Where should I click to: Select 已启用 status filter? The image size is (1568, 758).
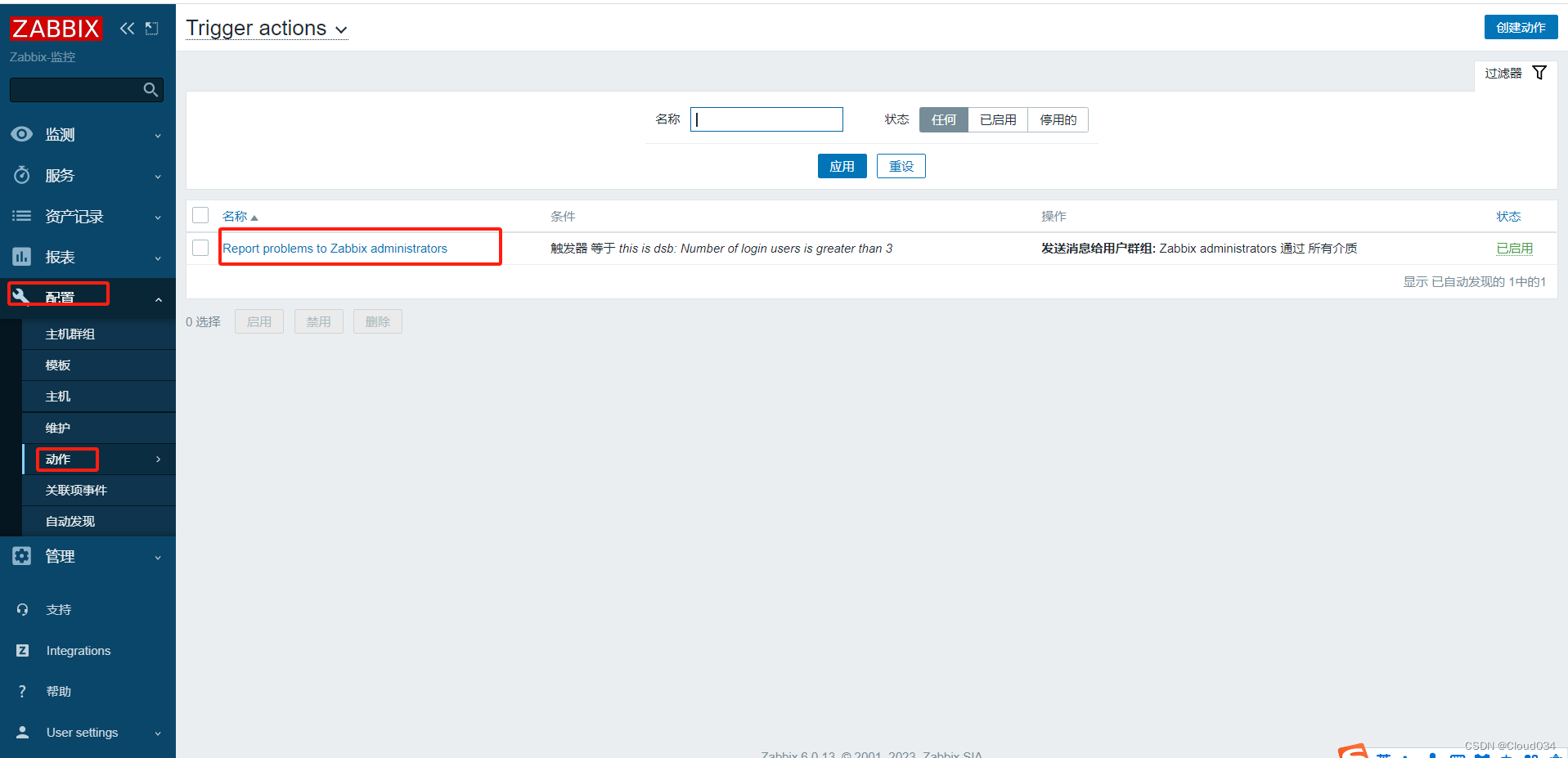[998, 120]
